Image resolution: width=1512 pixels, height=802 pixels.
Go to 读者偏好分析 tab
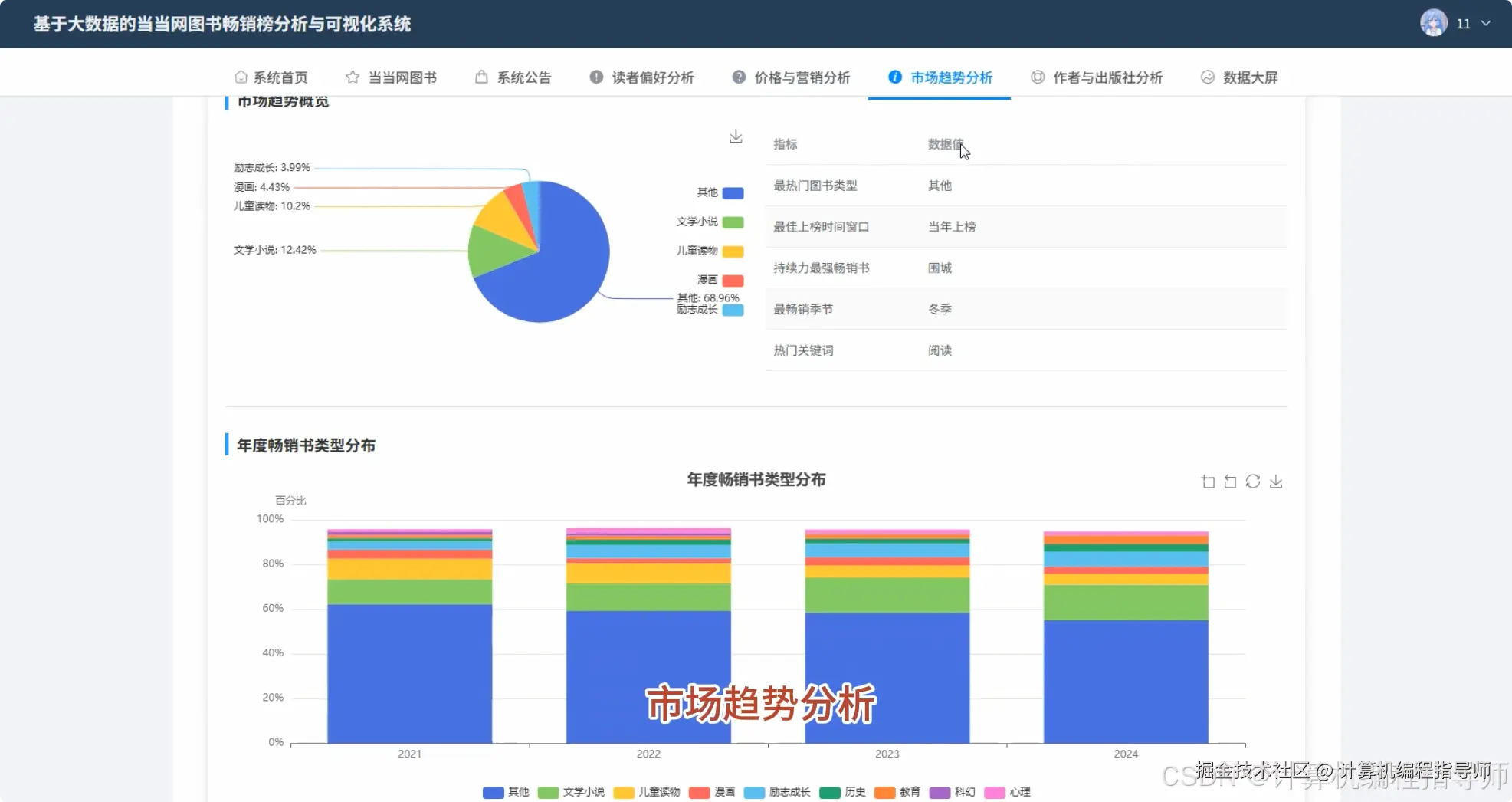642,77
